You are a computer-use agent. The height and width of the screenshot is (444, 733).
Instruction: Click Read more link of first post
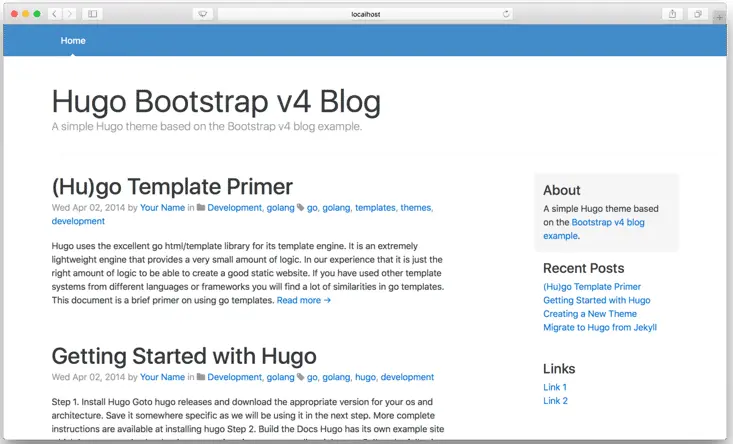tap(304, 300)
